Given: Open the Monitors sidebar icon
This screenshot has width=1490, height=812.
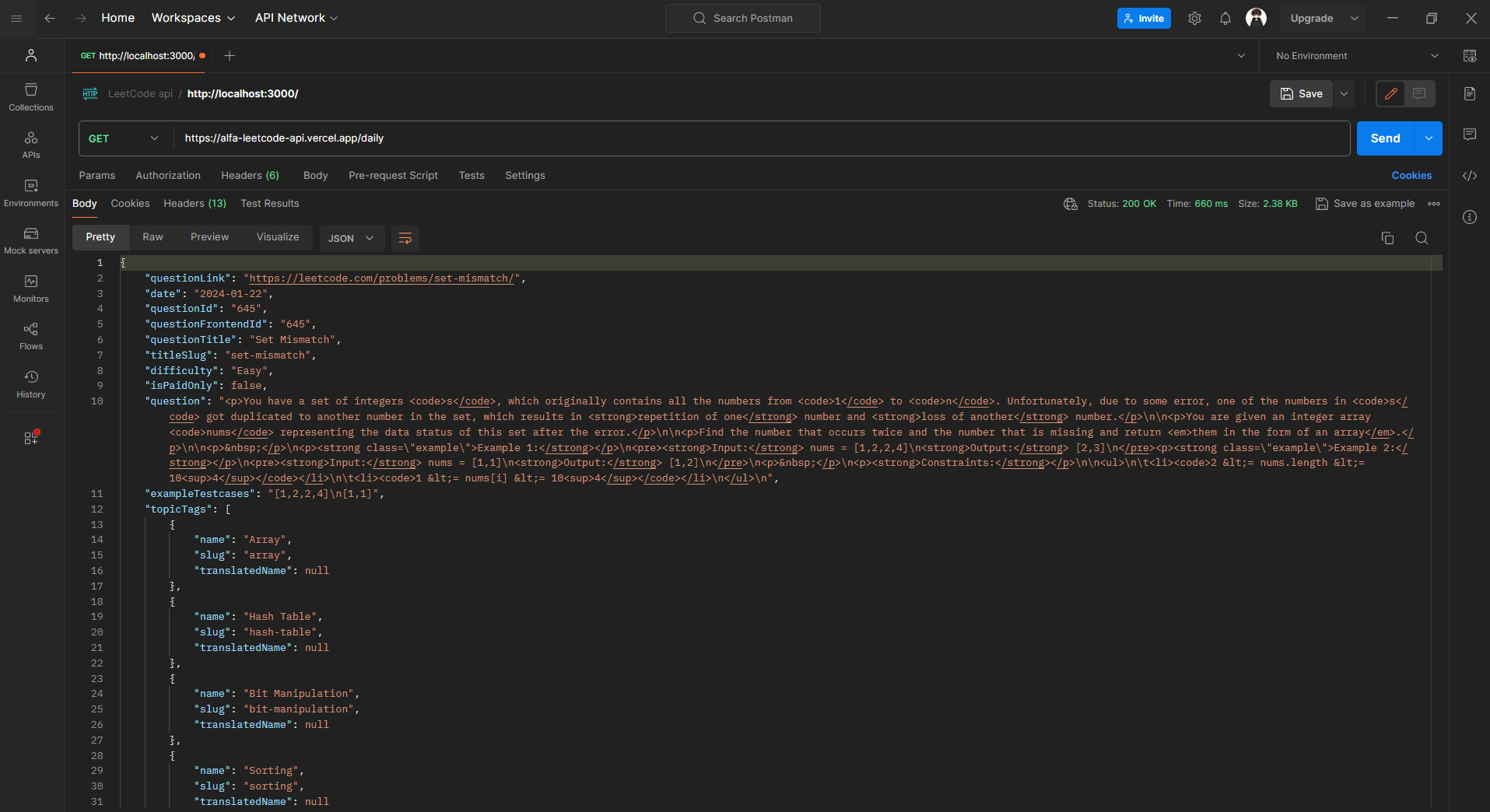Looking at the screenshot, I should pos(31,289).
